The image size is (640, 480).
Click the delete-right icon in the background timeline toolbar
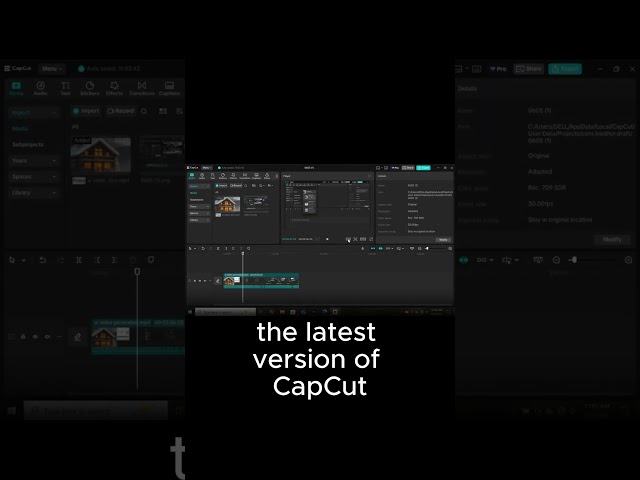pyautogui.click(x=115, y=260)
